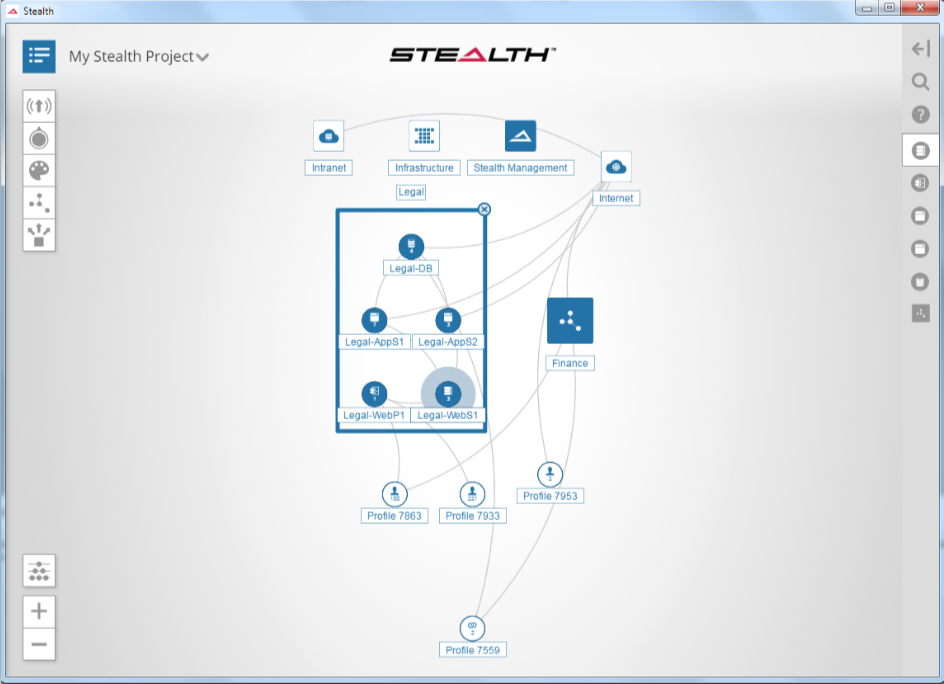This screenshot has width=944, height=684.
Task: Close the Legal group box
Action: [484, 209]
